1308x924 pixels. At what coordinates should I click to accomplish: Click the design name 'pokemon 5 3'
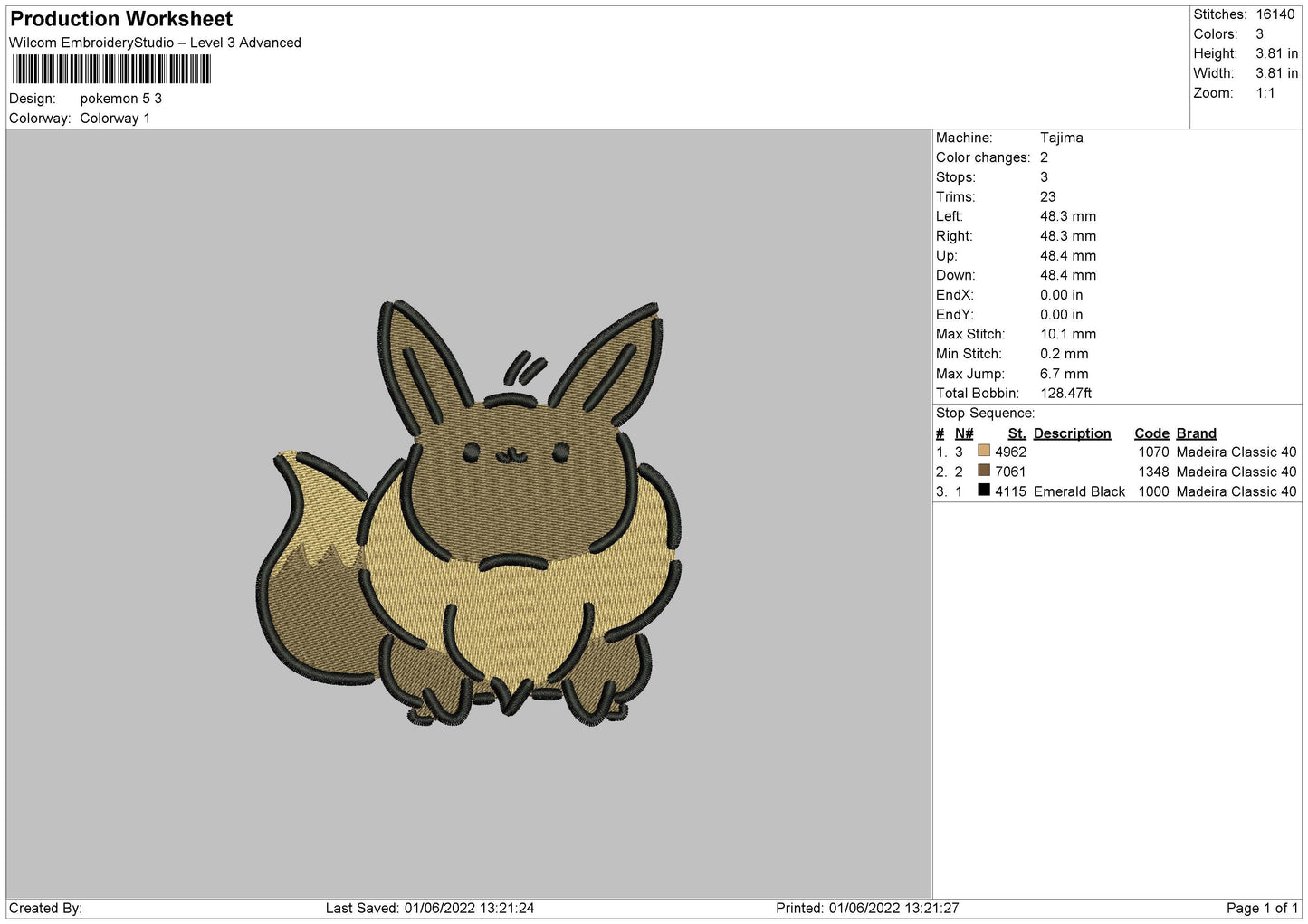tap(121, 99)
